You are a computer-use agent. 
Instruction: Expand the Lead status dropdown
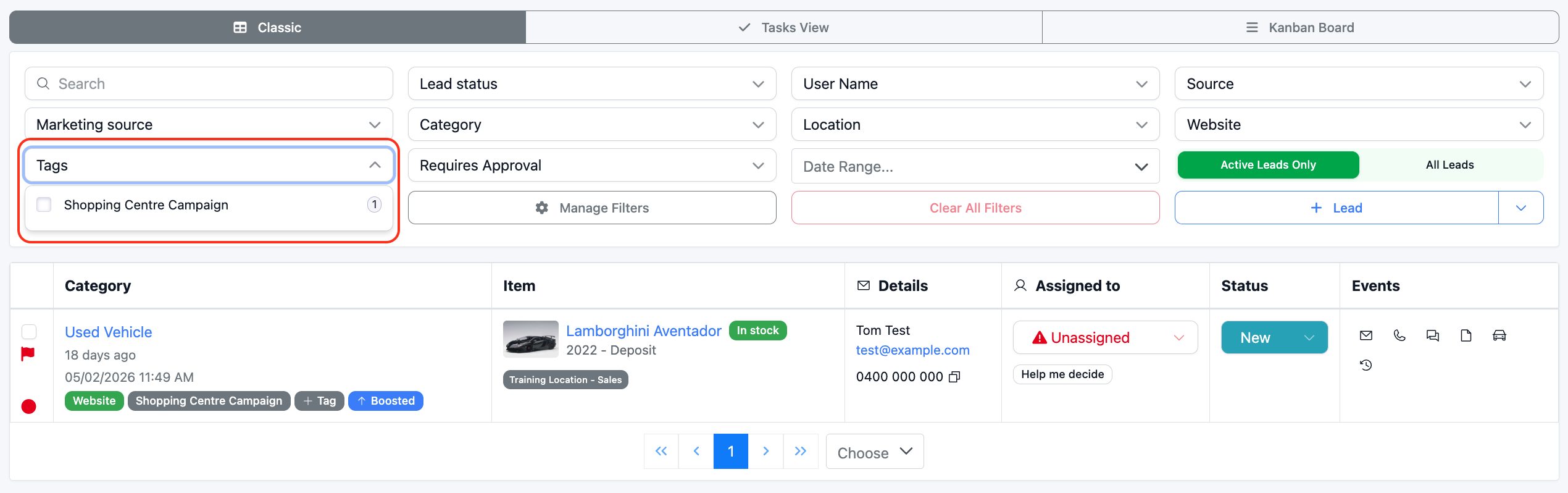(591, 84)
